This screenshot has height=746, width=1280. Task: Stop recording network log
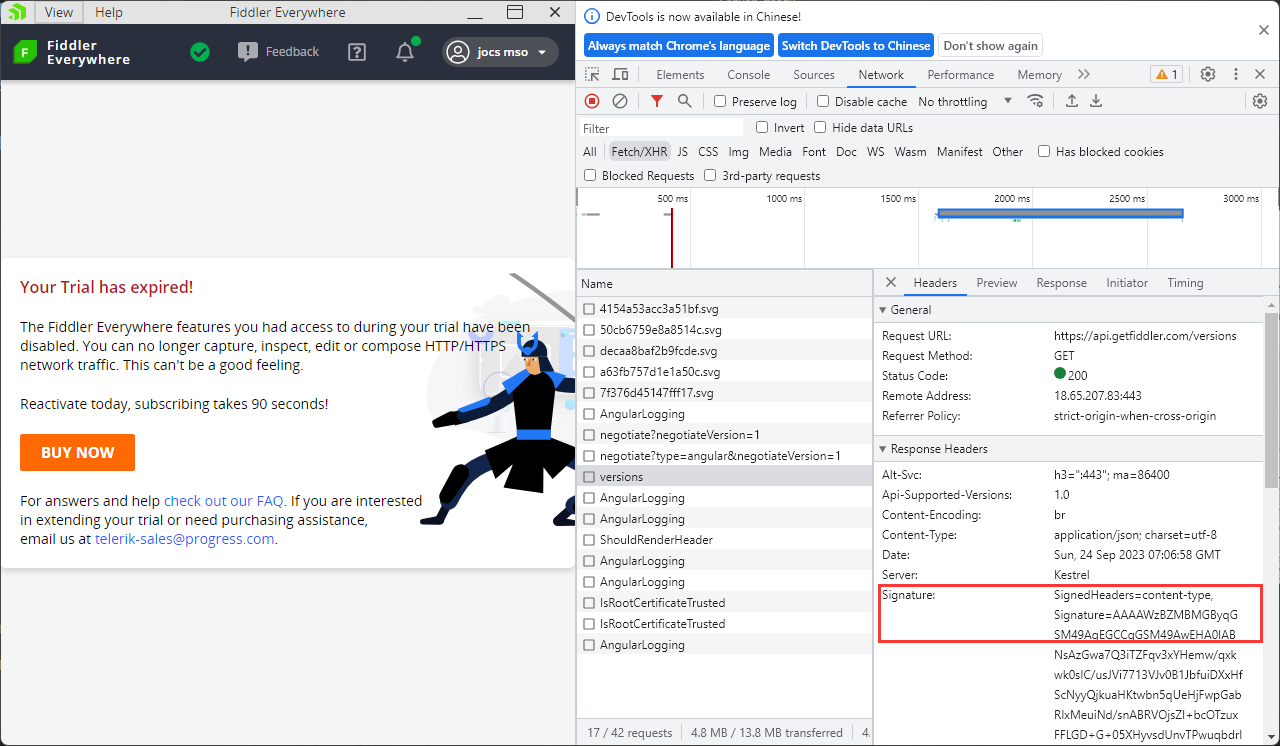pos(592,101)
